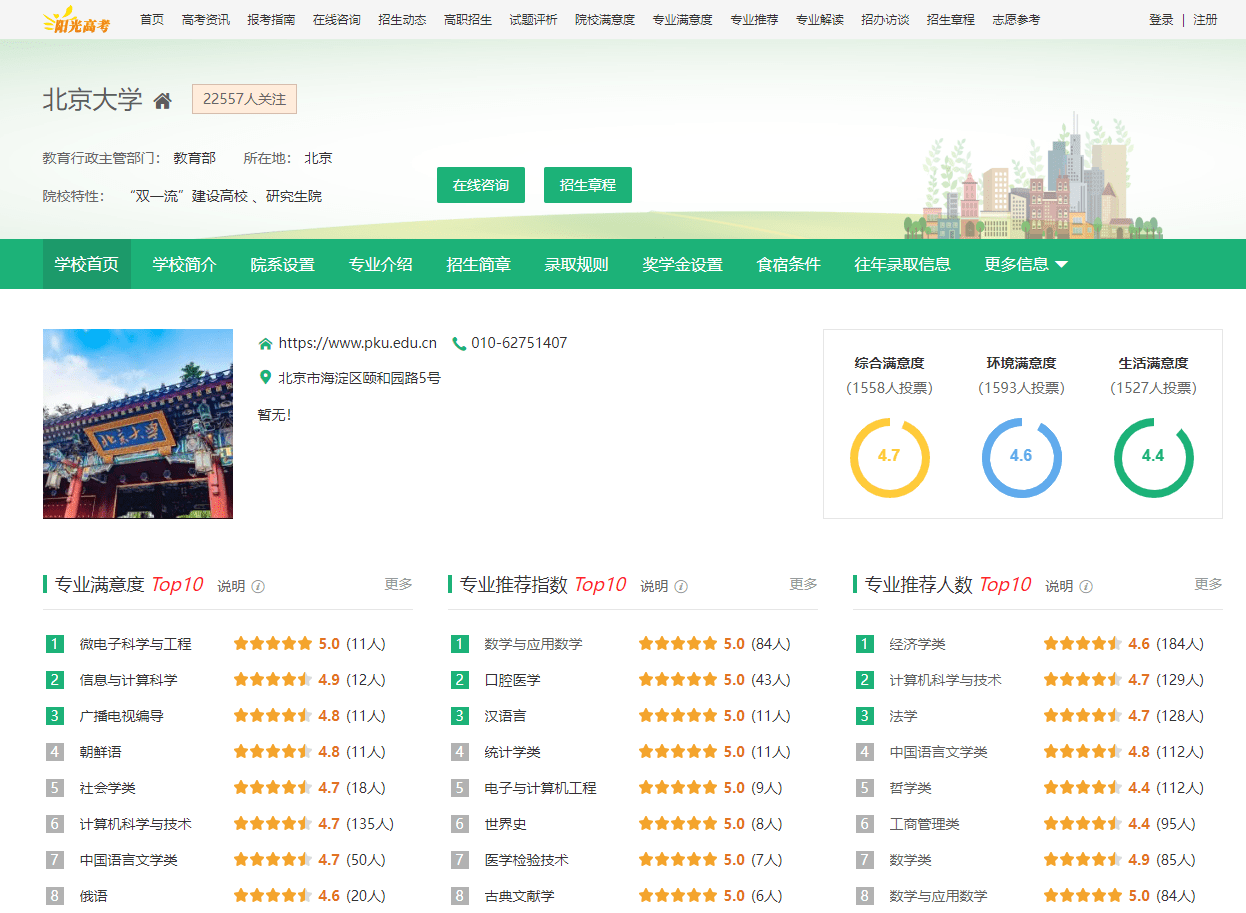1246x913 pixels.
Task: Click the 阳光高考 site logo
Action: click(76, 20)
